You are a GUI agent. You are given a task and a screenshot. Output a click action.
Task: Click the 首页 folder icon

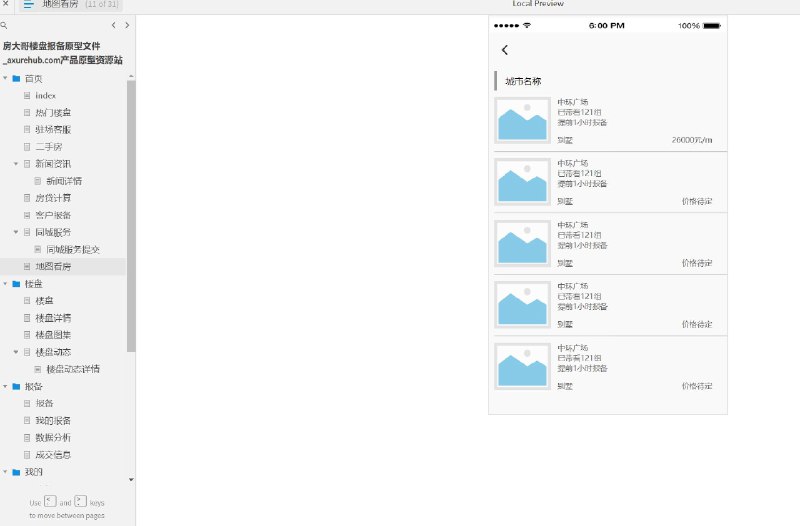click(x=16, y=79)
